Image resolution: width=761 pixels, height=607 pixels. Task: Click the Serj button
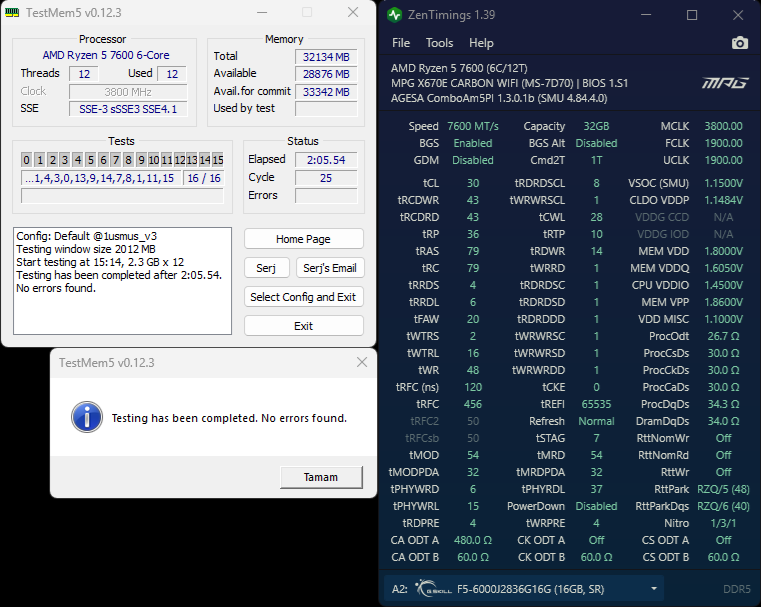tap(266, 268)
